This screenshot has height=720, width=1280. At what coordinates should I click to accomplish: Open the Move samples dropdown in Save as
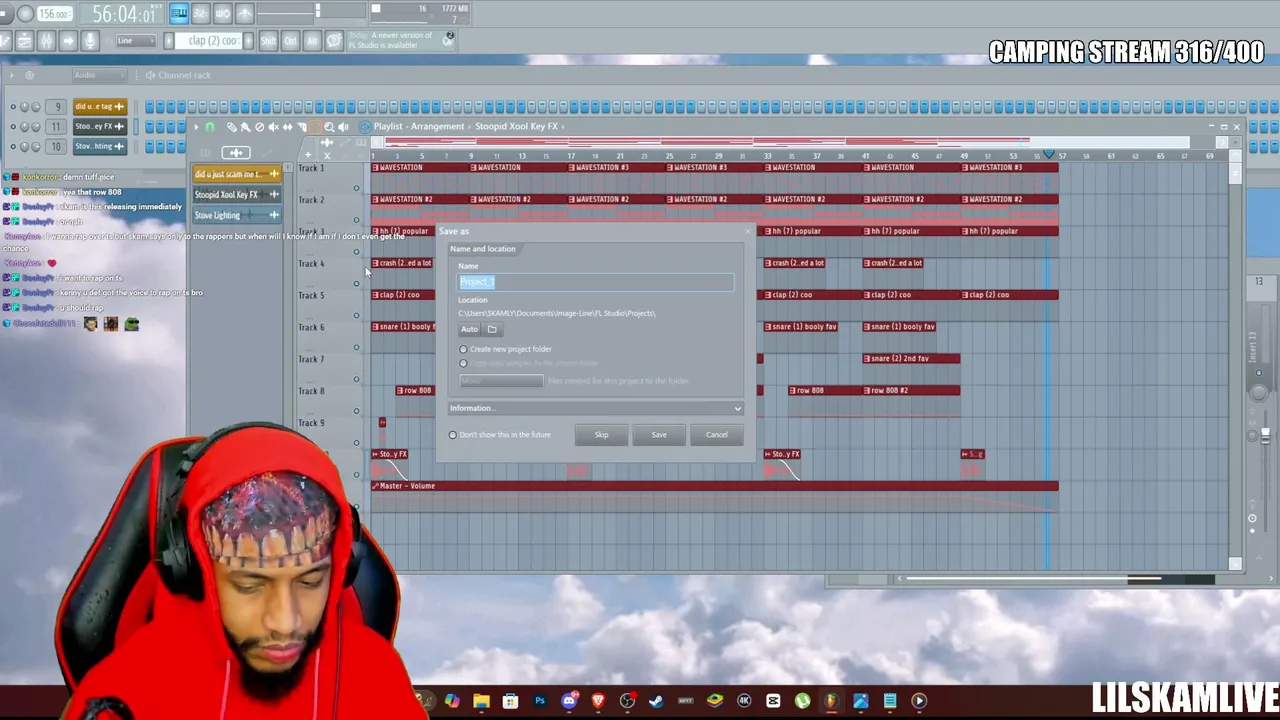pyautogui.click(x=501, y=381)
